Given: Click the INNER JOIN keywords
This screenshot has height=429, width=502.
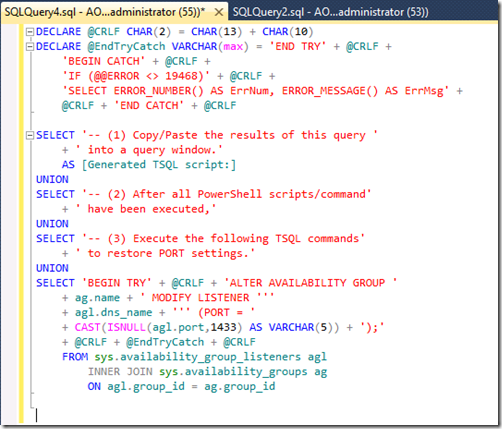Looking at the screenshot, I should [x=120, y=371].
